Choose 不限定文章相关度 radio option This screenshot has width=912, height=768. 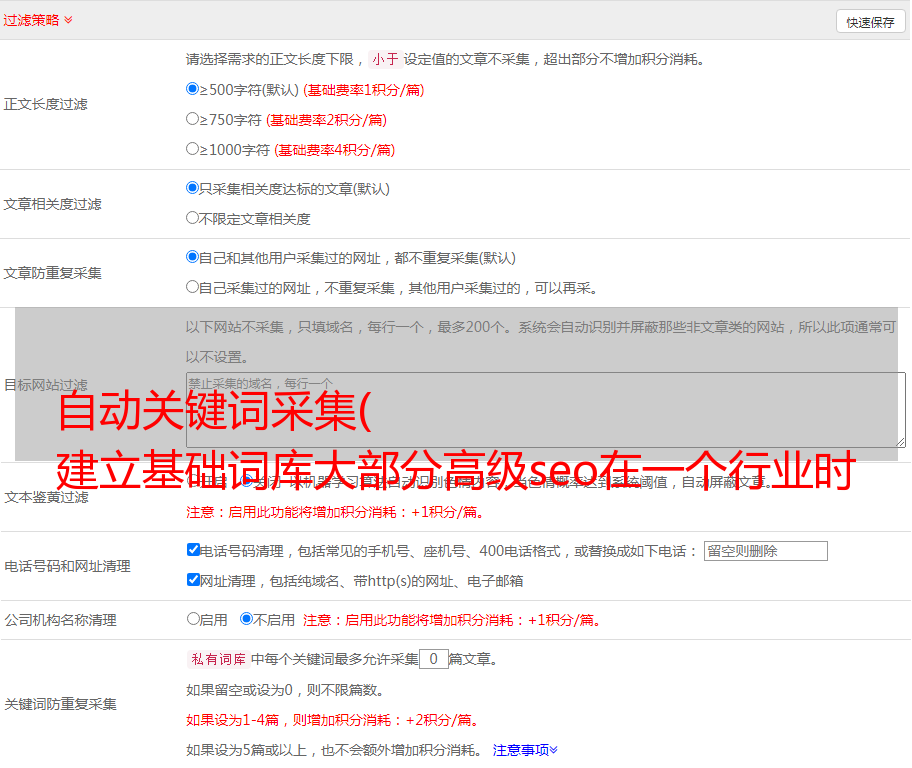pyautogui.click(x=193, y=218)
